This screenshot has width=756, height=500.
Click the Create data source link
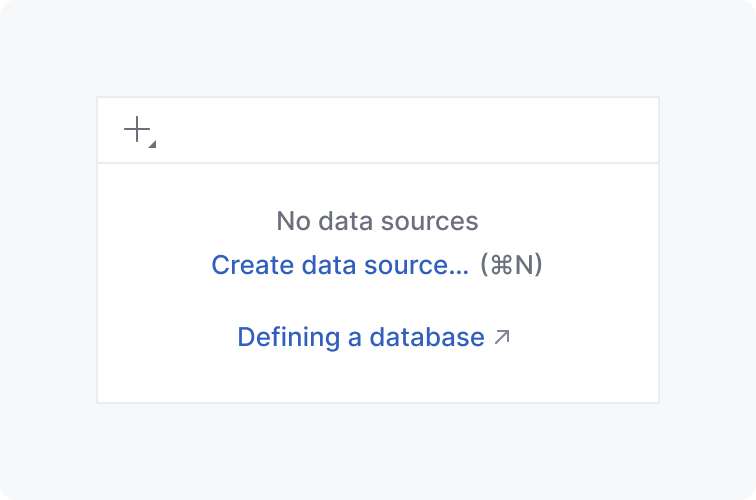pyautogui.click(x=340, y=265)
